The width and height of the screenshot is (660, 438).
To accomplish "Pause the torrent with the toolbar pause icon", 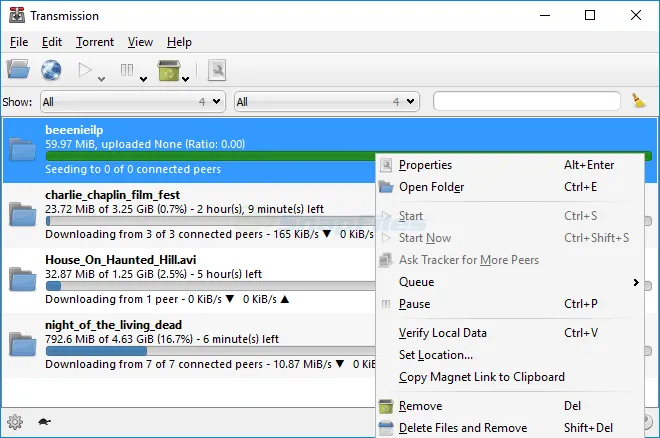I will coord(127,70).
